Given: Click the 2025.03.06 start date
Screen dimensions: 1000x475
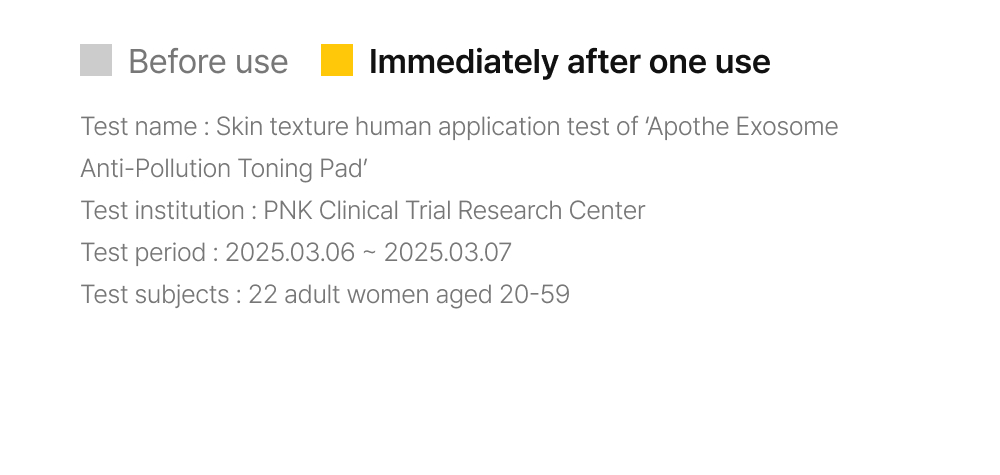Looking at the screenshot, I should tap(290, 253).
